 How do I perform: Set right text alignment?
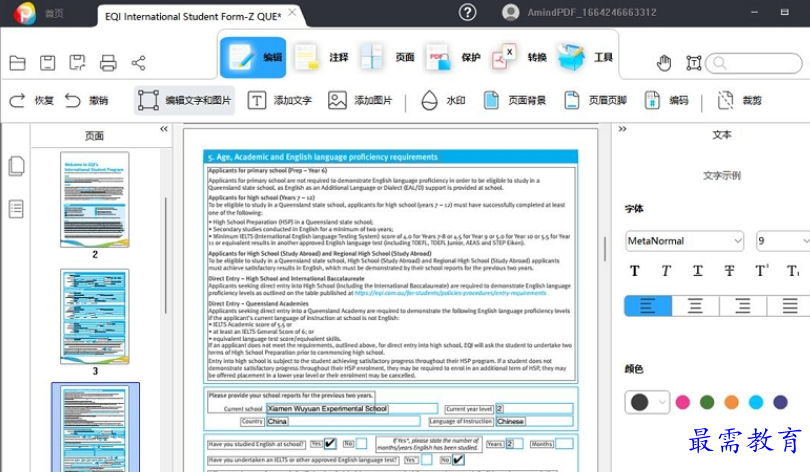coord(743,306)
